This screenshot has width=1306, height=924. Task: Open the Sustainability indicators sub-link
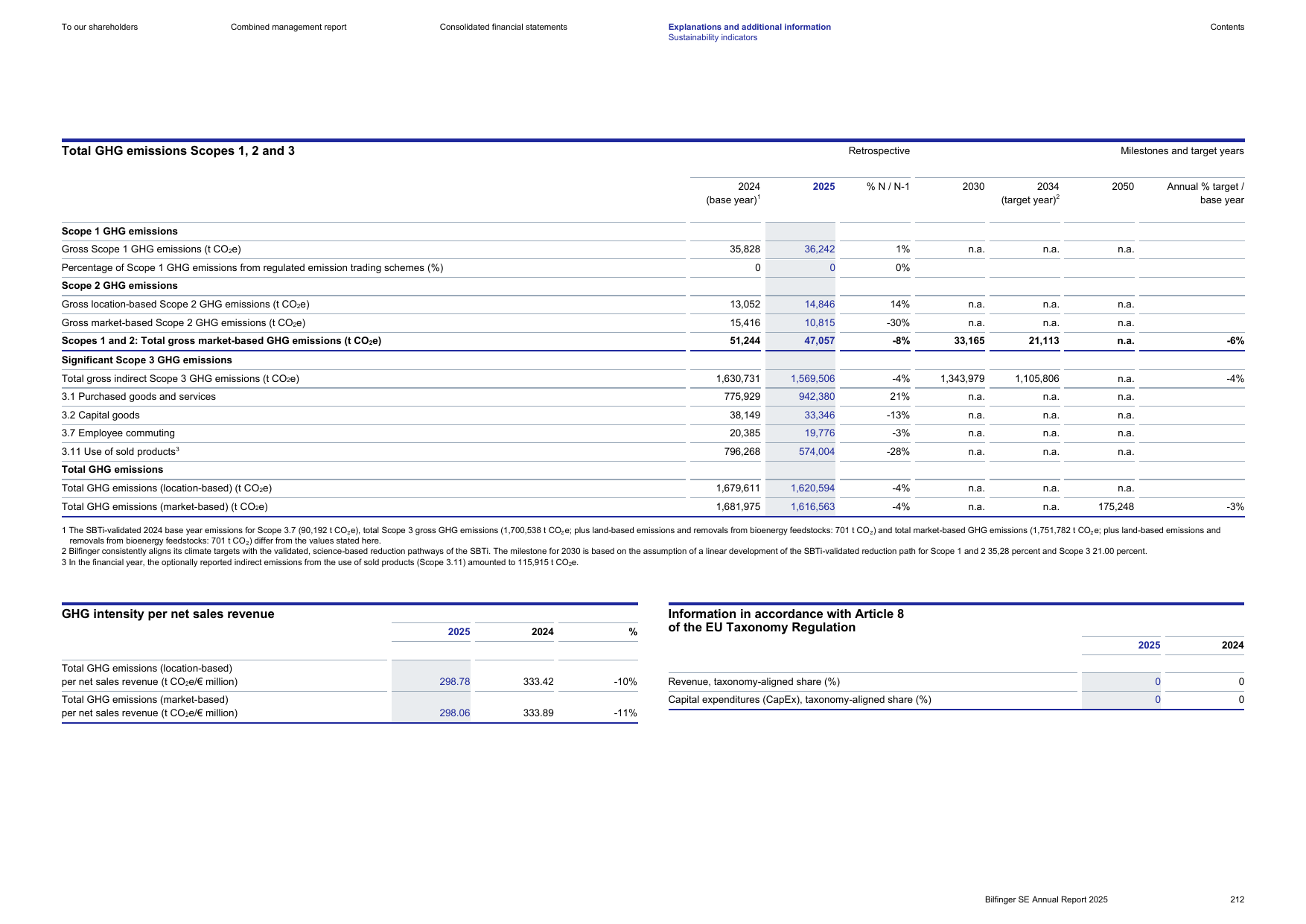tap(713, 37)
